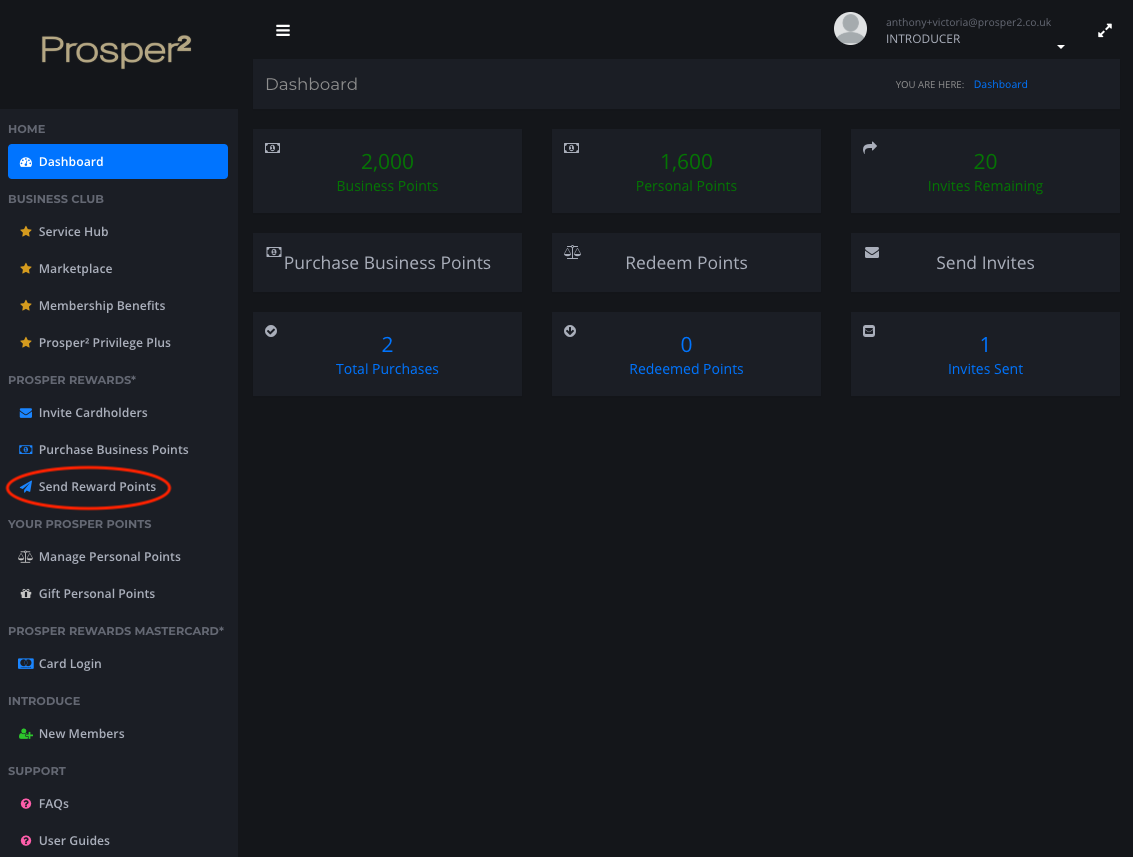Open Send Reward Points
This screenshot has height=857, width=1133.
97,486
